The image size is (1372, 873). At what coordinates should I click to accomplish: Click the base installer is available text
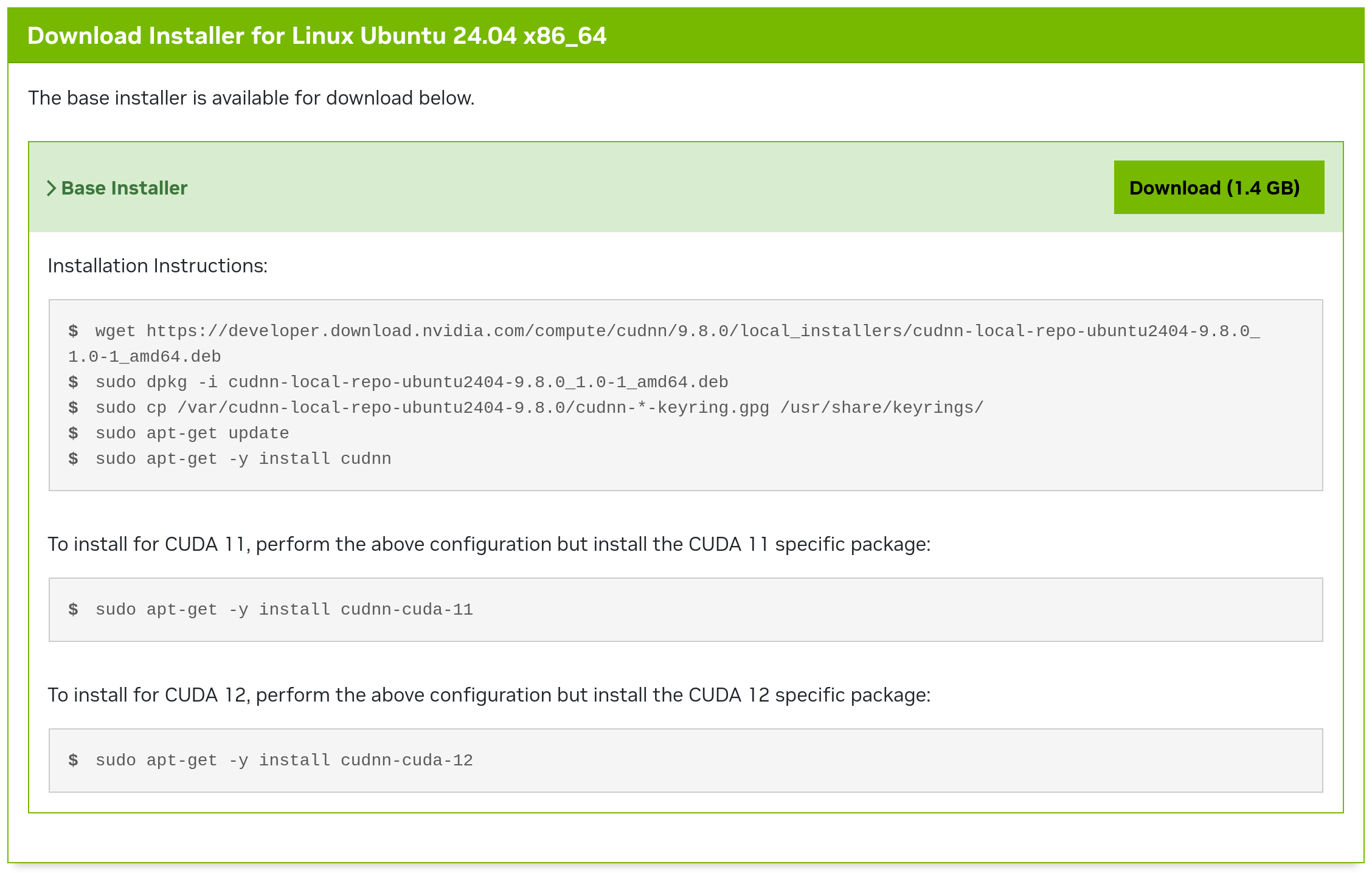pyautogui.click(x=251, y=98)
